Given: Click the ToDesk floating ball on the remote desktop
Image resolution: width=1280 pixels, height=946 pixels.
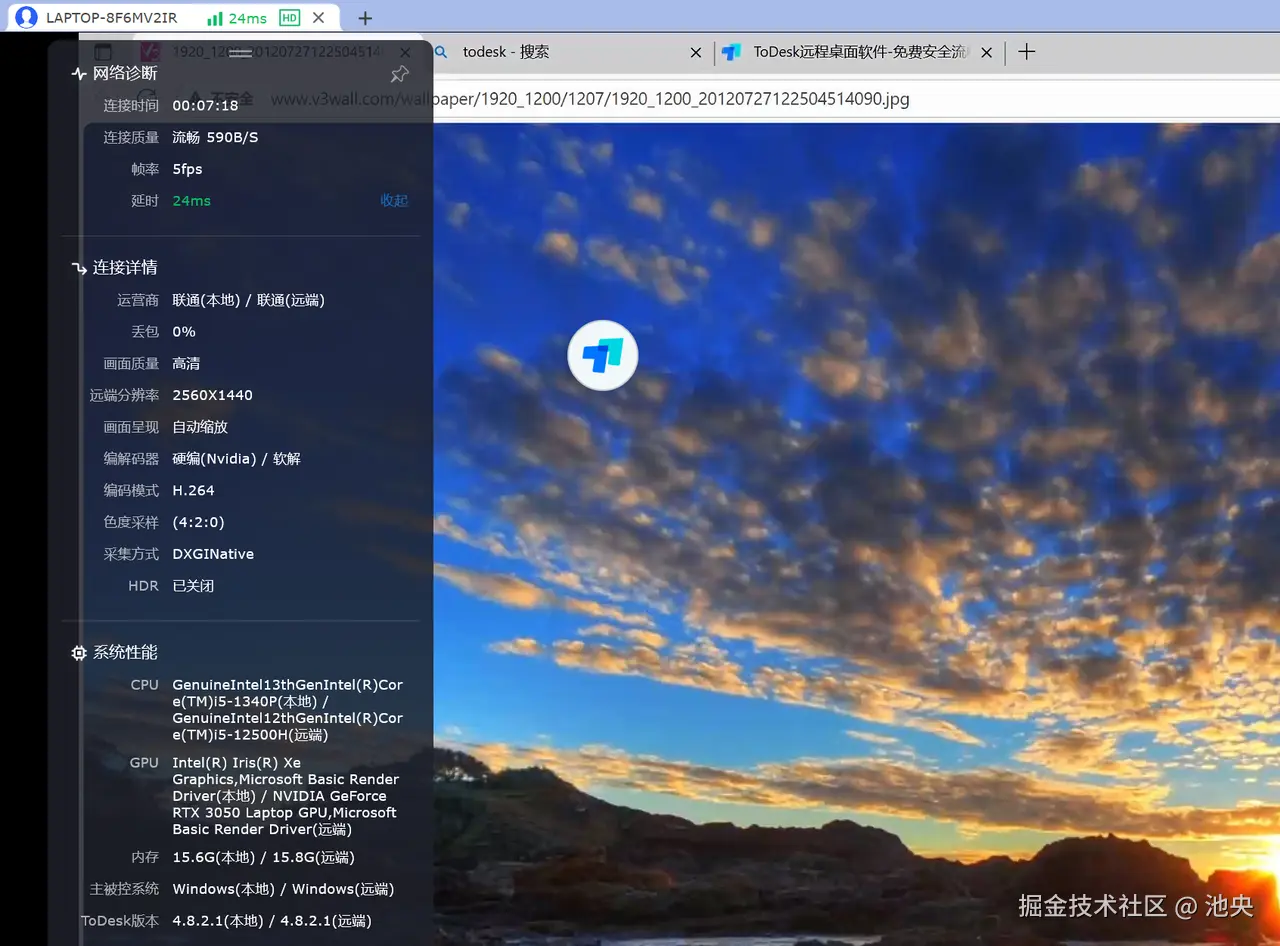Looking at the screenshot, I should [602, 355].
